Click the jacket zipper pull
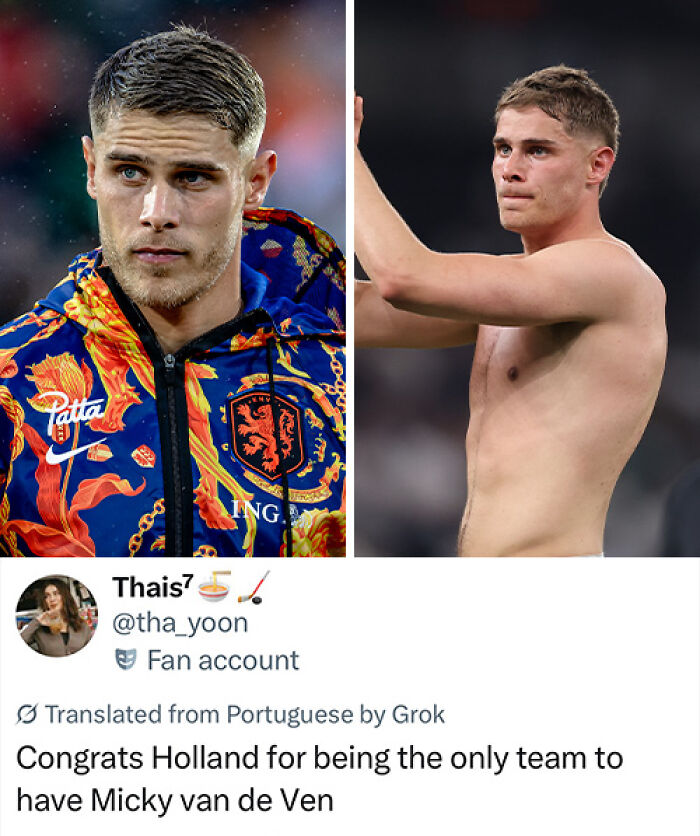This screenshot has height=836, width=700. pos(170,361)
